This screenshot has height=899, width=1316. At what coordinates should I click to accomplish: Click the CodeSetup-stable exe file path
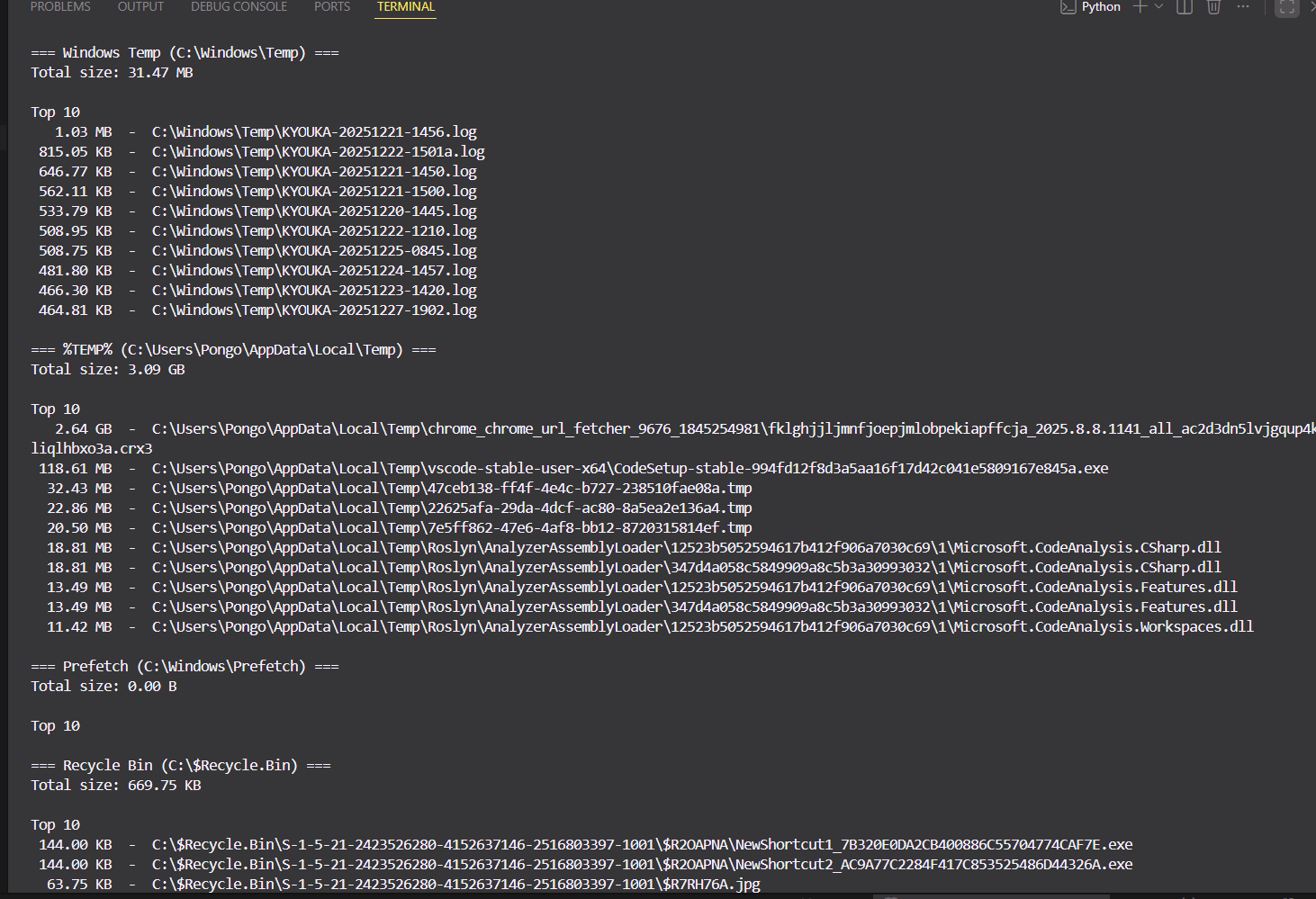(630, 469)
